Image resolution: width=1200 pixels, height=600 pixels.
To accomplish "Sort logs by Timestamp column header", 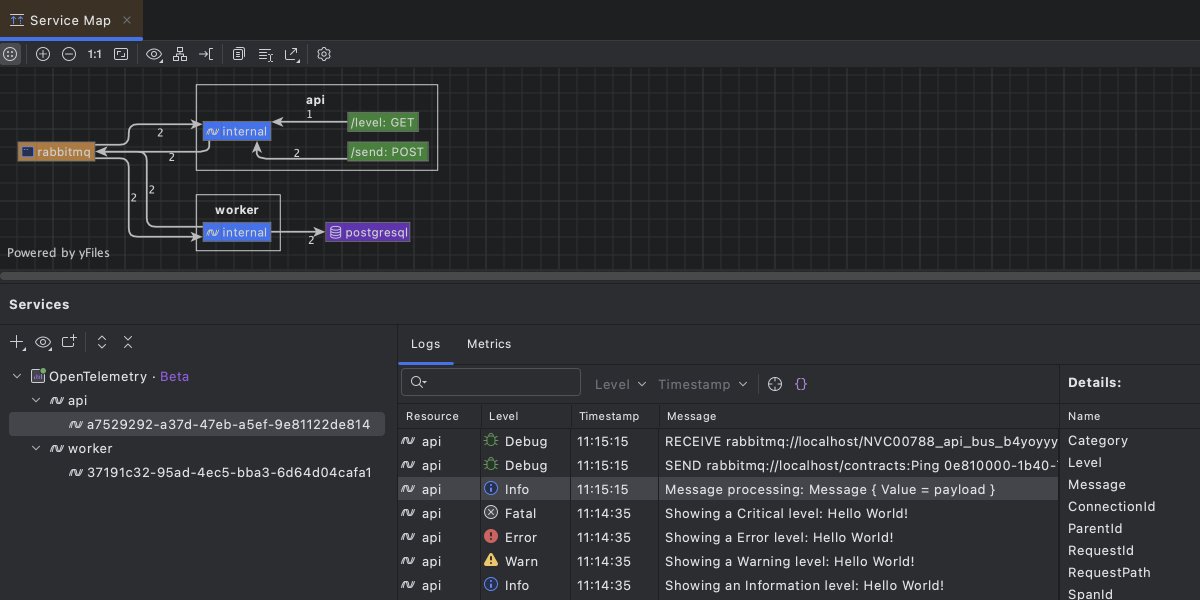I will (x=615, y=416).
